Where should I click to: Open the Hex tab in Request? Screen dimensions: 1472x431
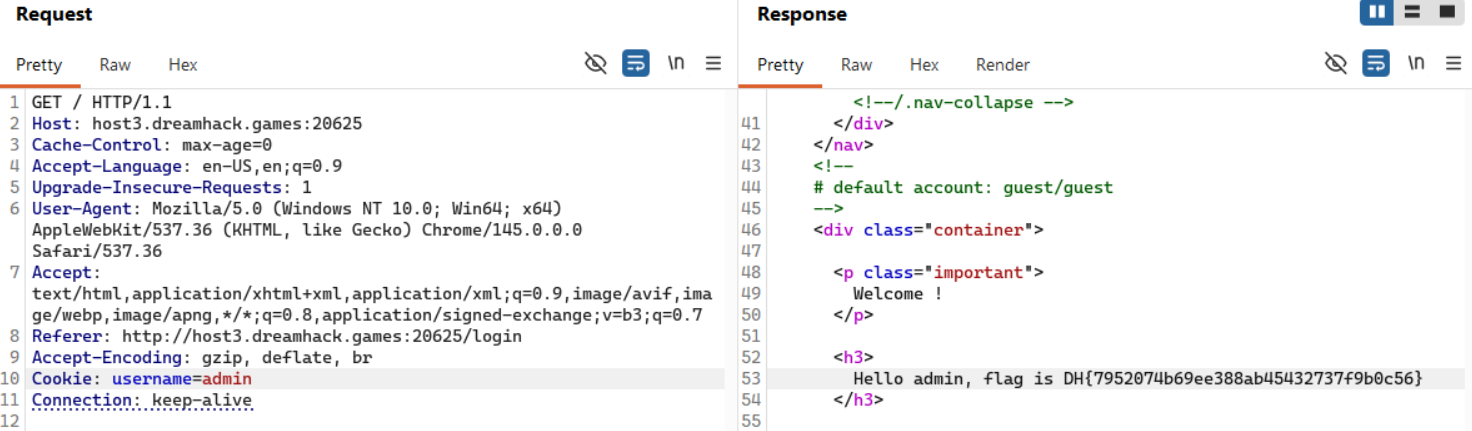click(x=183, y=65)
